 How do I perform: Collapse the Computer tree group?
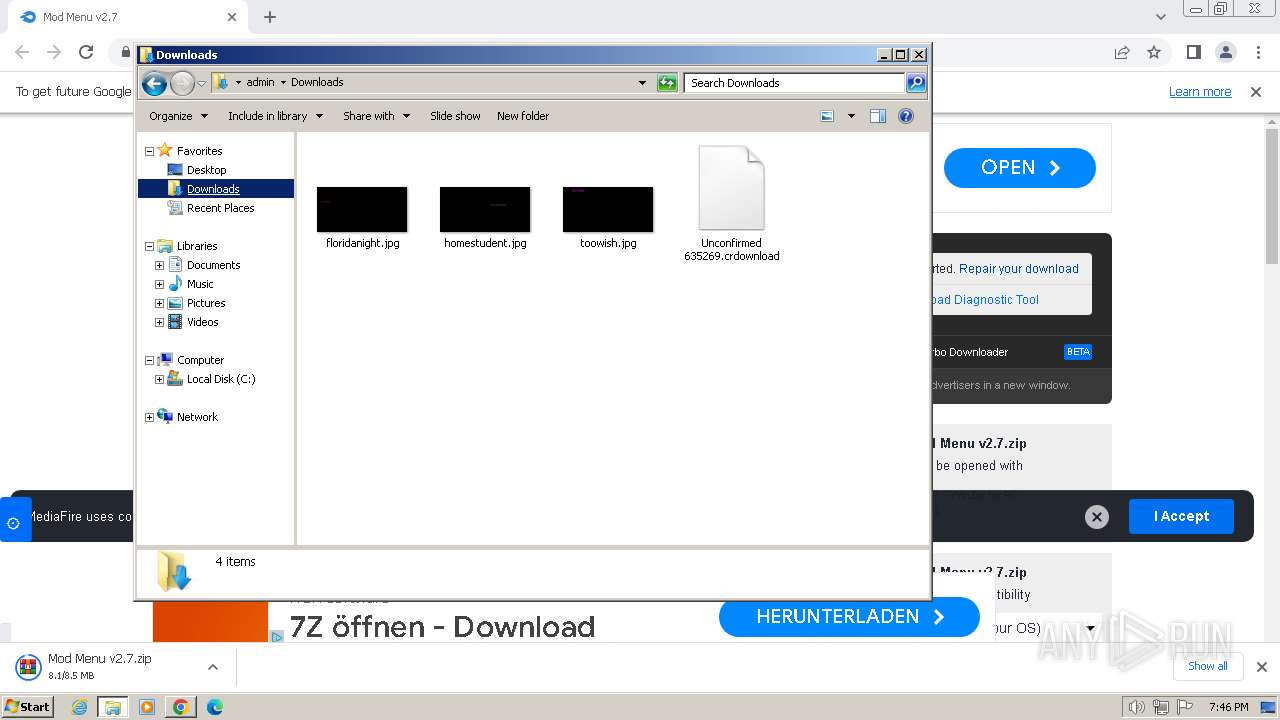pos(149,360)
